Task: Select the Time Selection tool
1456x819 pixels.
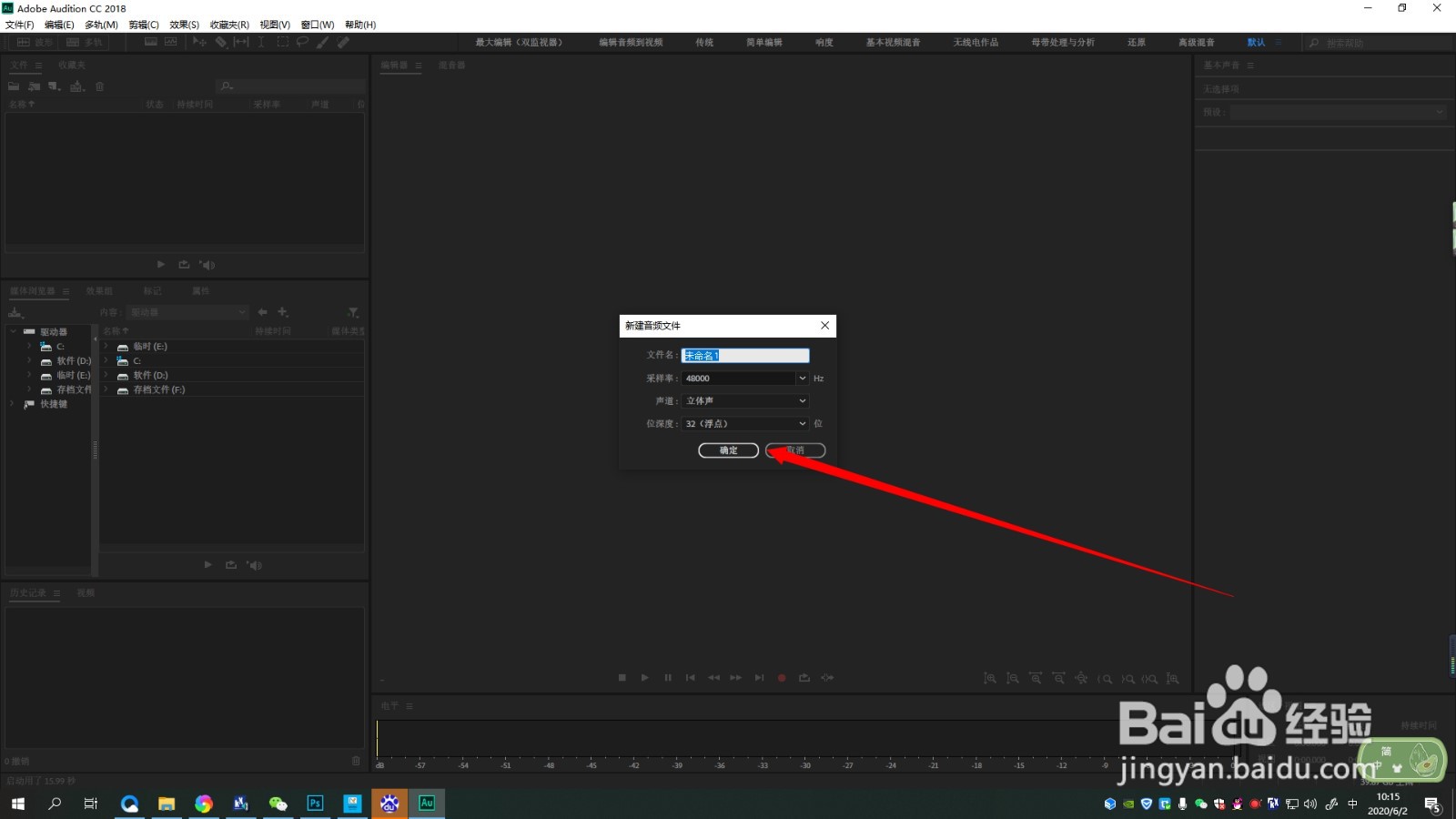Action: point(261,43)
